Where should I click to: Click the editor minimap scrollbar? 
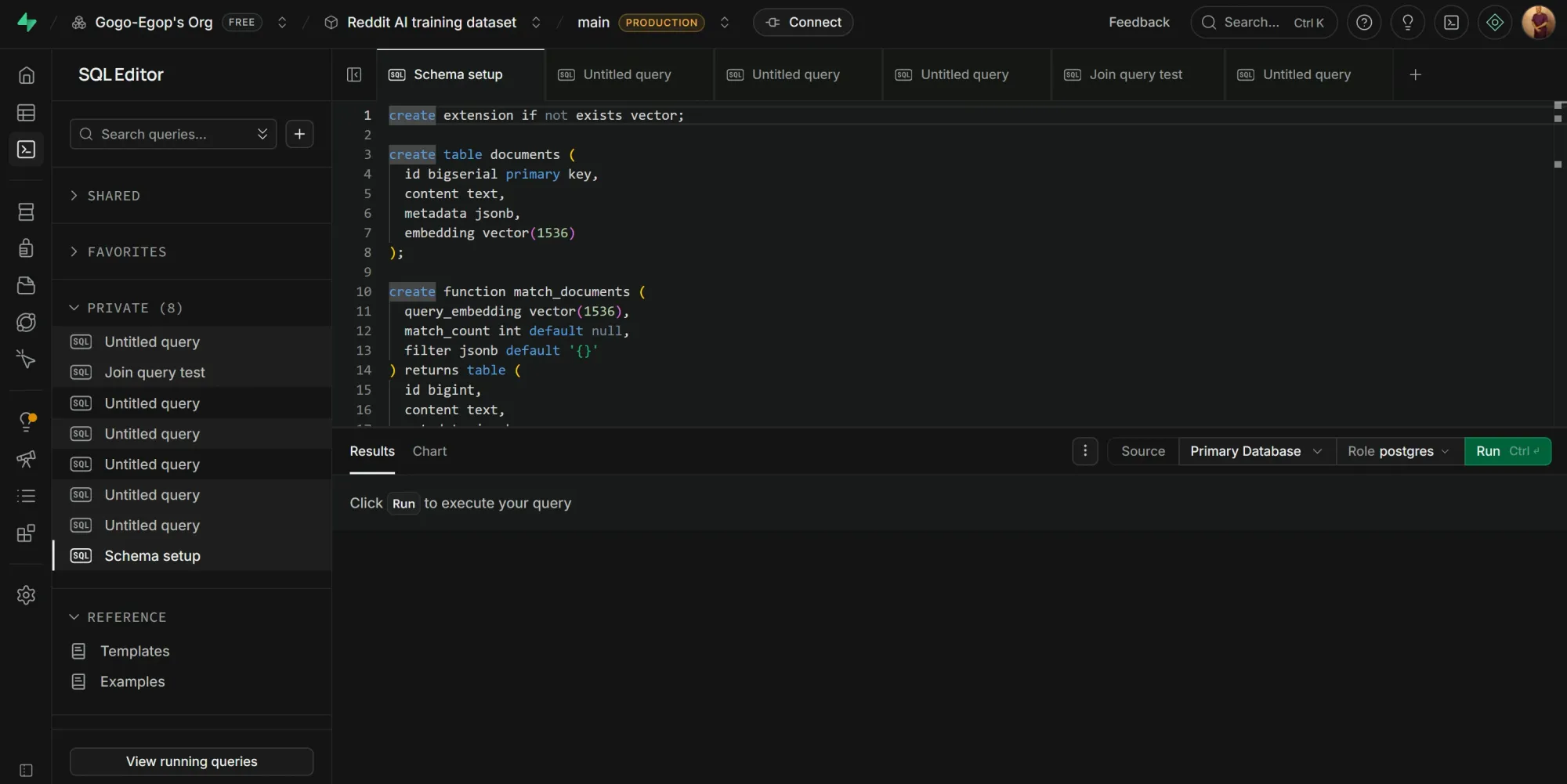[x=1558, y=265]
